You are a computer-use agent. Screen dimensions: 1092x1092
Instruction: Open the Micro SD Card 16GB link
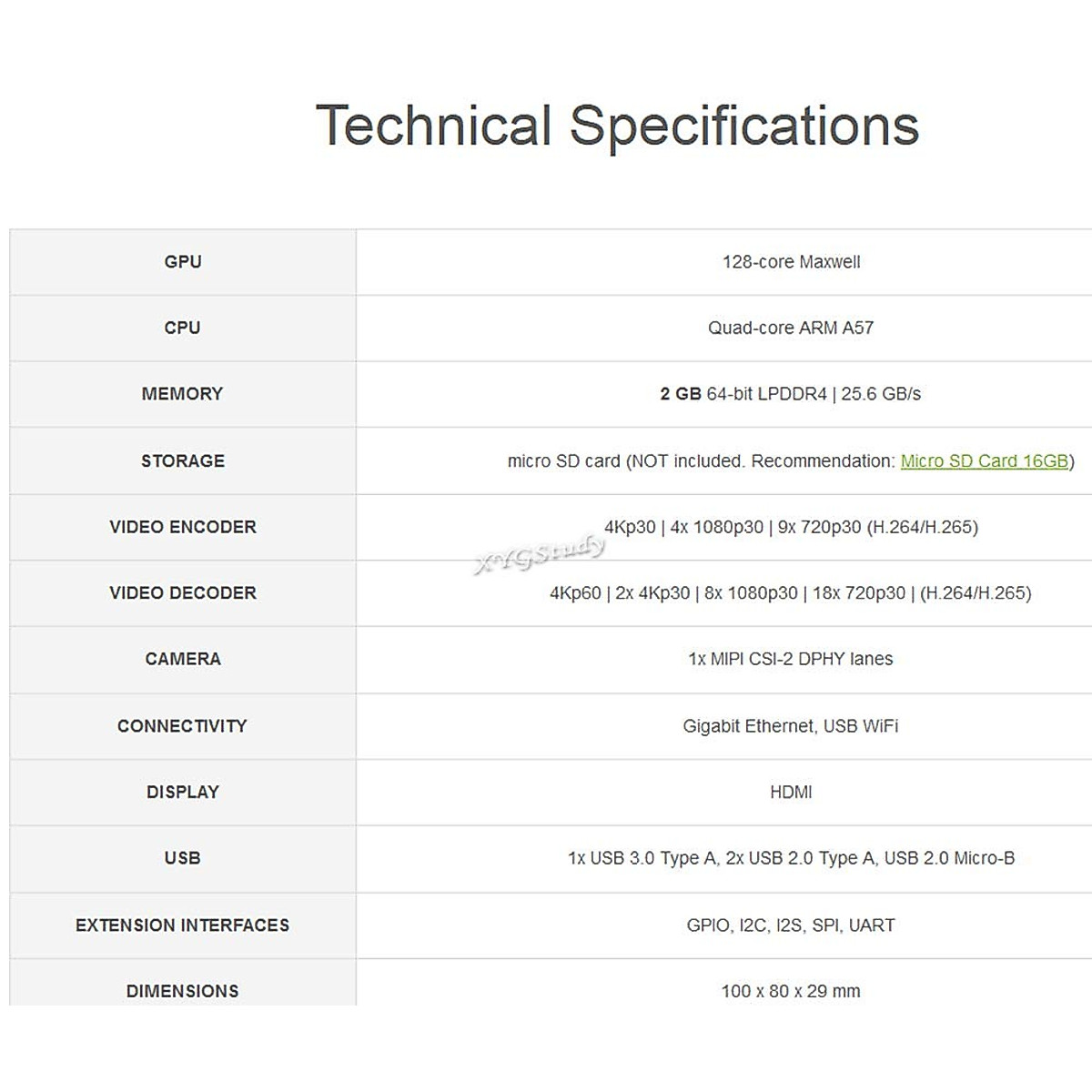click(x=984, y=461)
